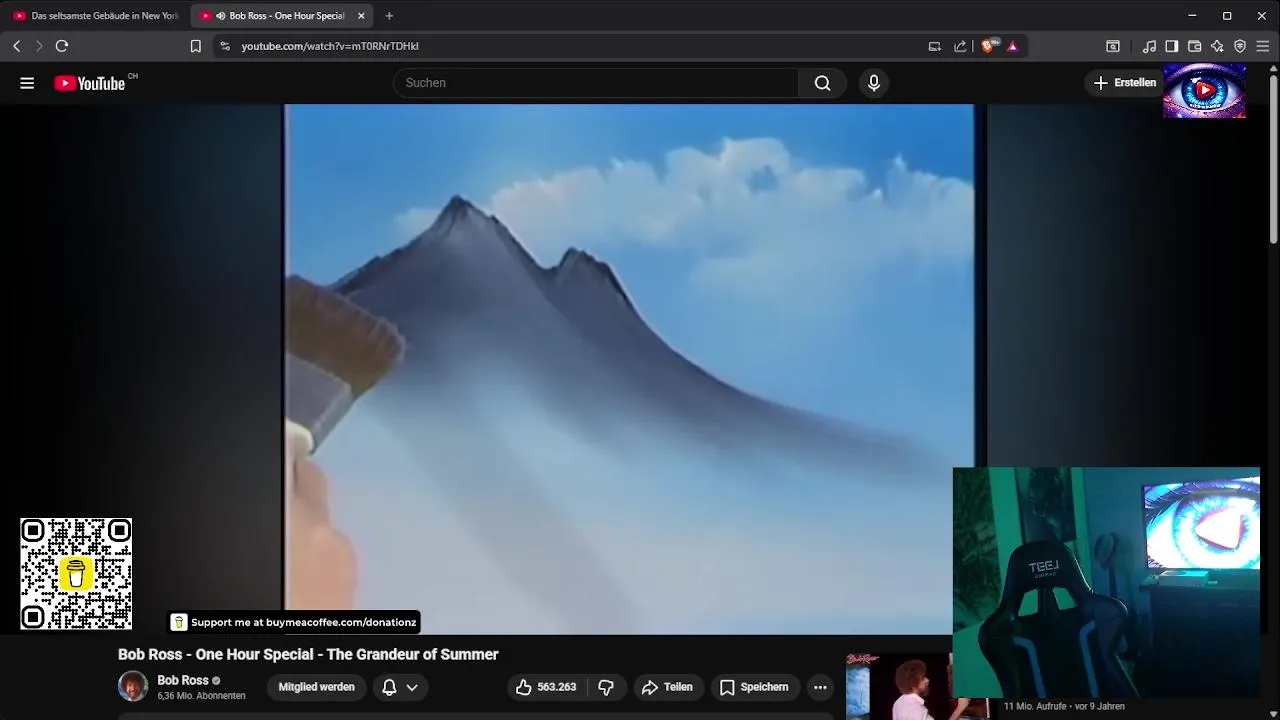1280x720 pixels.
Task: Click the share icon in the address bar
Action: pos(961,46)
